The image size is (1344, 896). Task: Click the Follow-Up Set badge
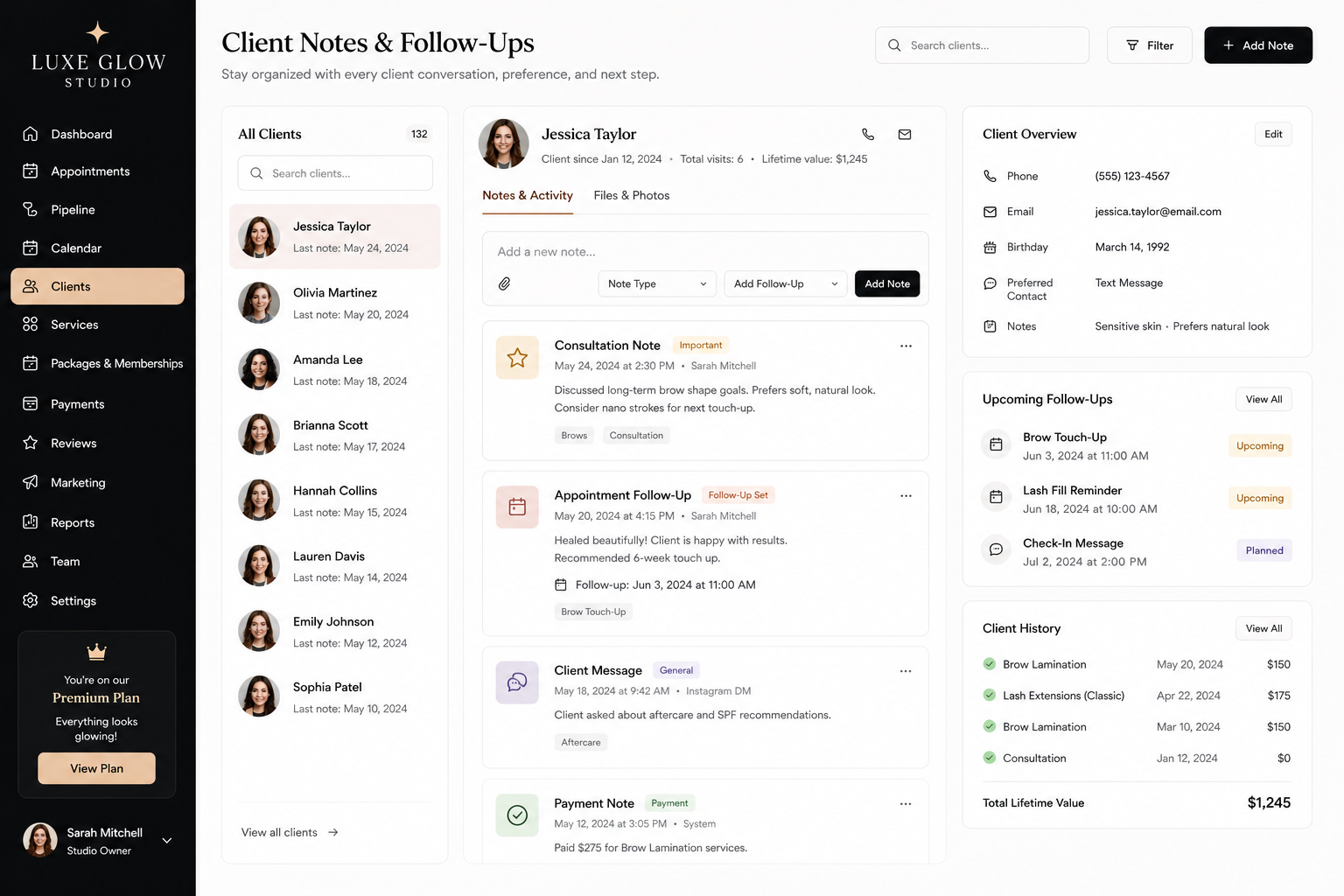point(738,495)
